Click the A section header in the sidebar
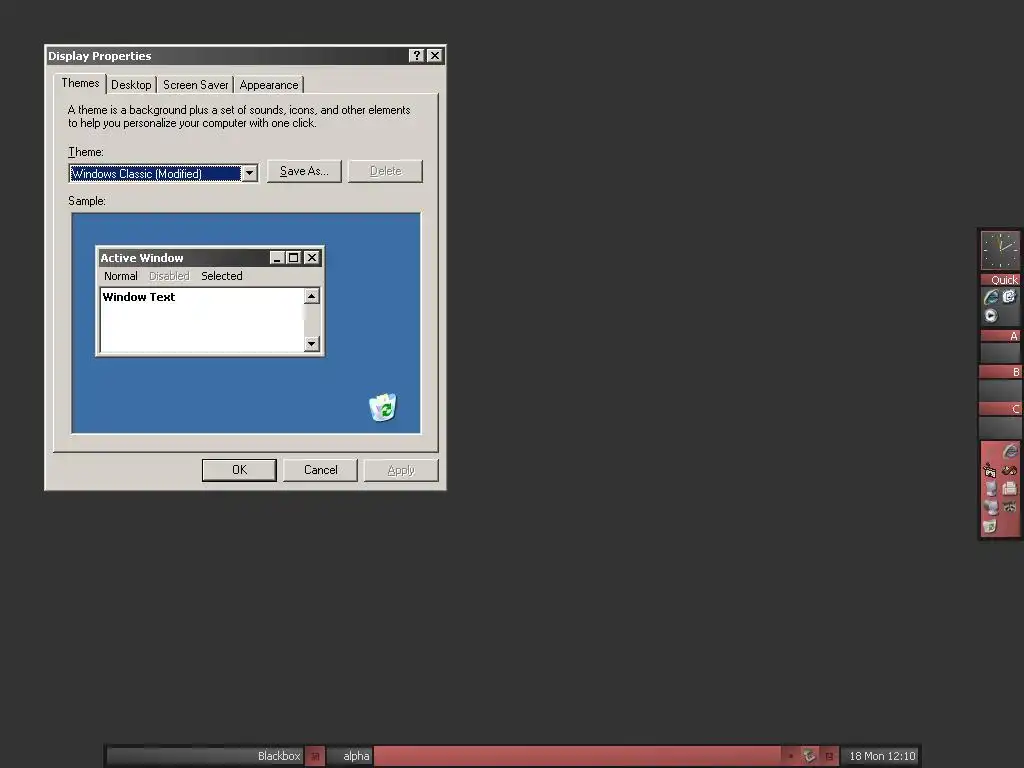Screen dimensions: 1024x768 (x=1000, y=336)
